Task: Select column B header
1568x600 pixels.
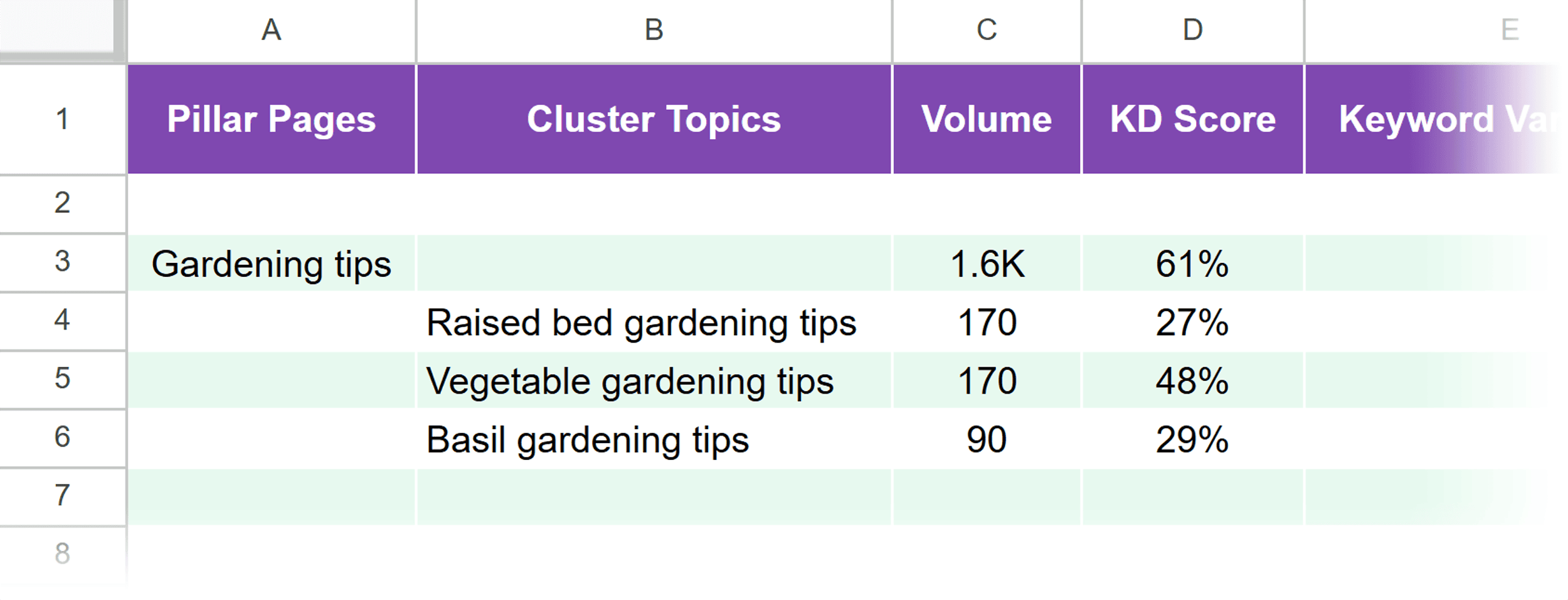Action: pos(654,29)
